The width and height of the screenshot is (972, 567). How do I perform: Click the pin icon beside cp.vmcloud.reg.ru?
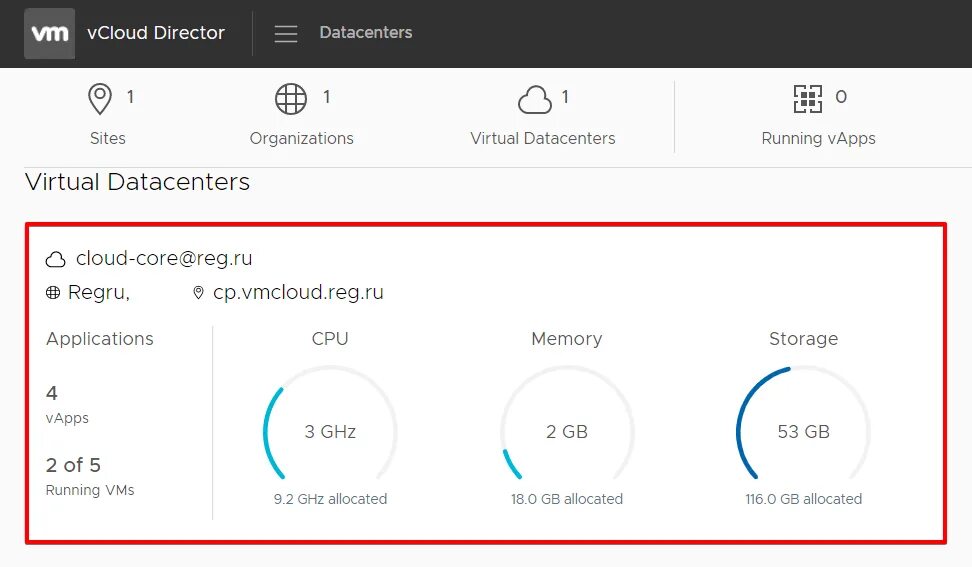[x=198, y=293]
